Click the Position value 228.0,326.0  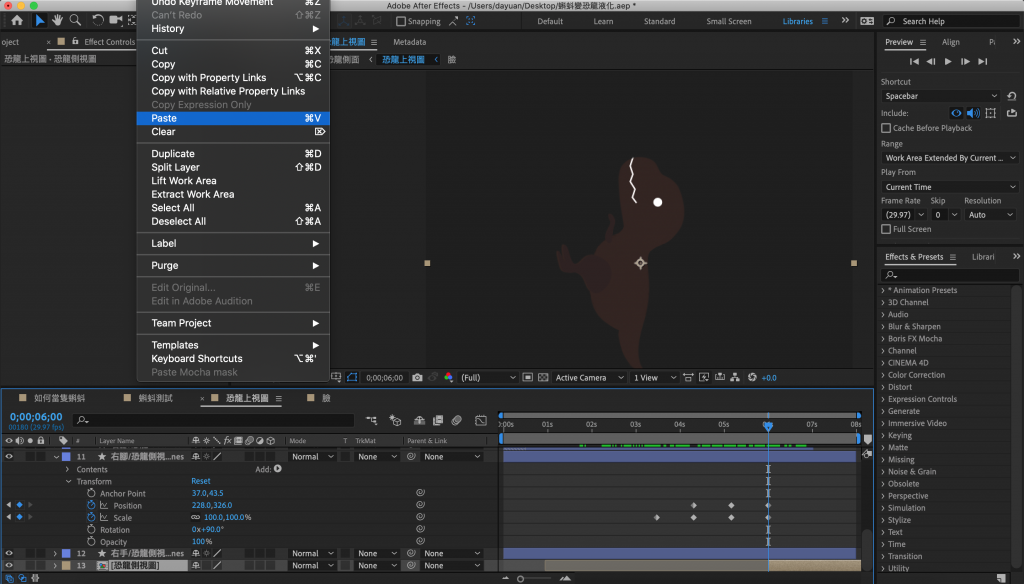pyautogui.click(x=212, y=505)
